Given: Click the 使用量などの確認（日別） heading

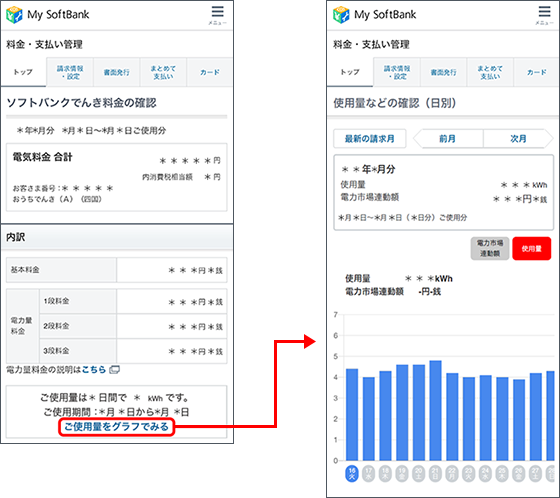Looking at the screenshot, I should (x=395, y=103).
